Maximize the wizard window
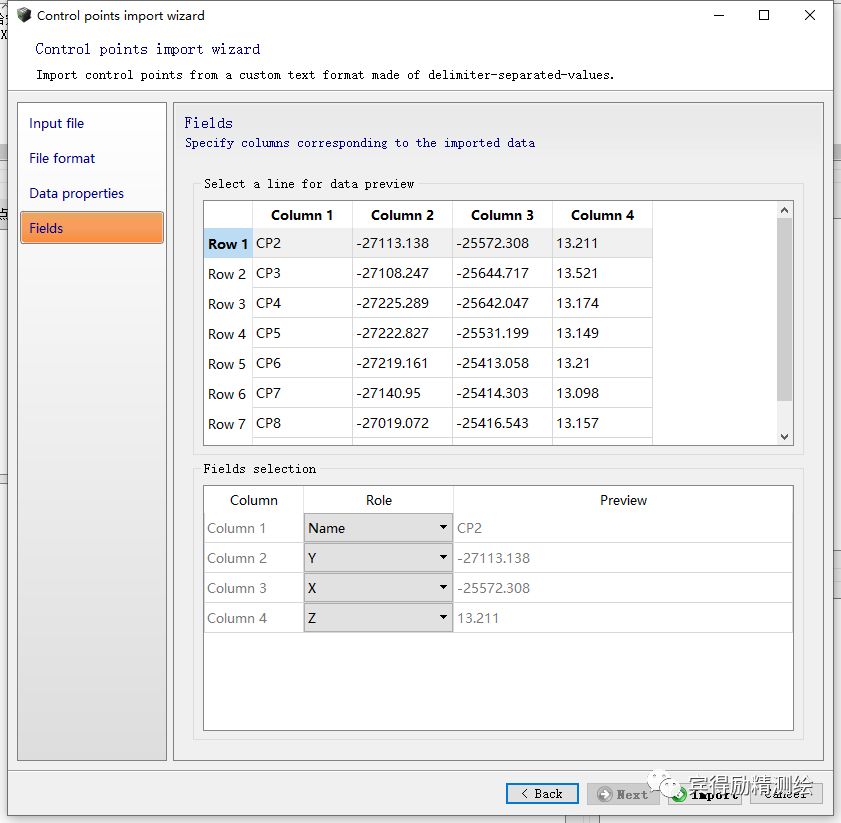Screen dimensions: 841x823 tap(764, 15)
